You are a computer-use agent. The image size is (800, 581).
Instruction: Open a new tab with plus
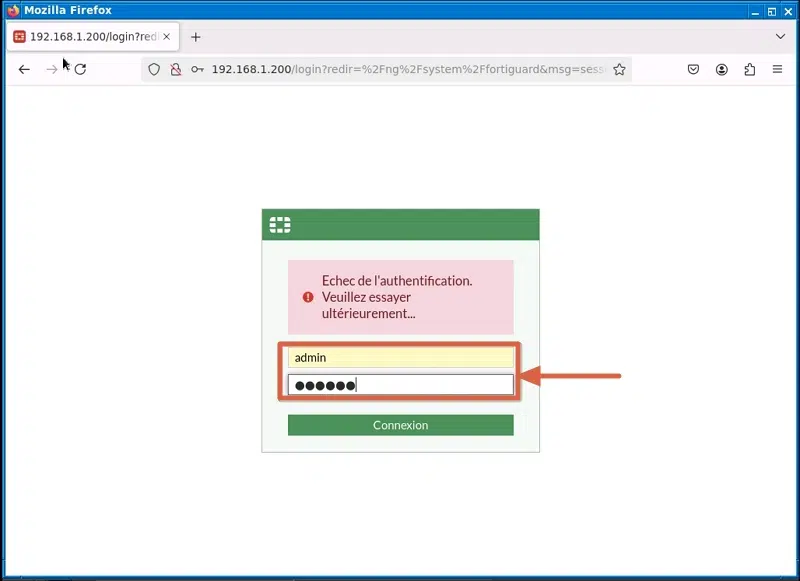tap(195, 37)
